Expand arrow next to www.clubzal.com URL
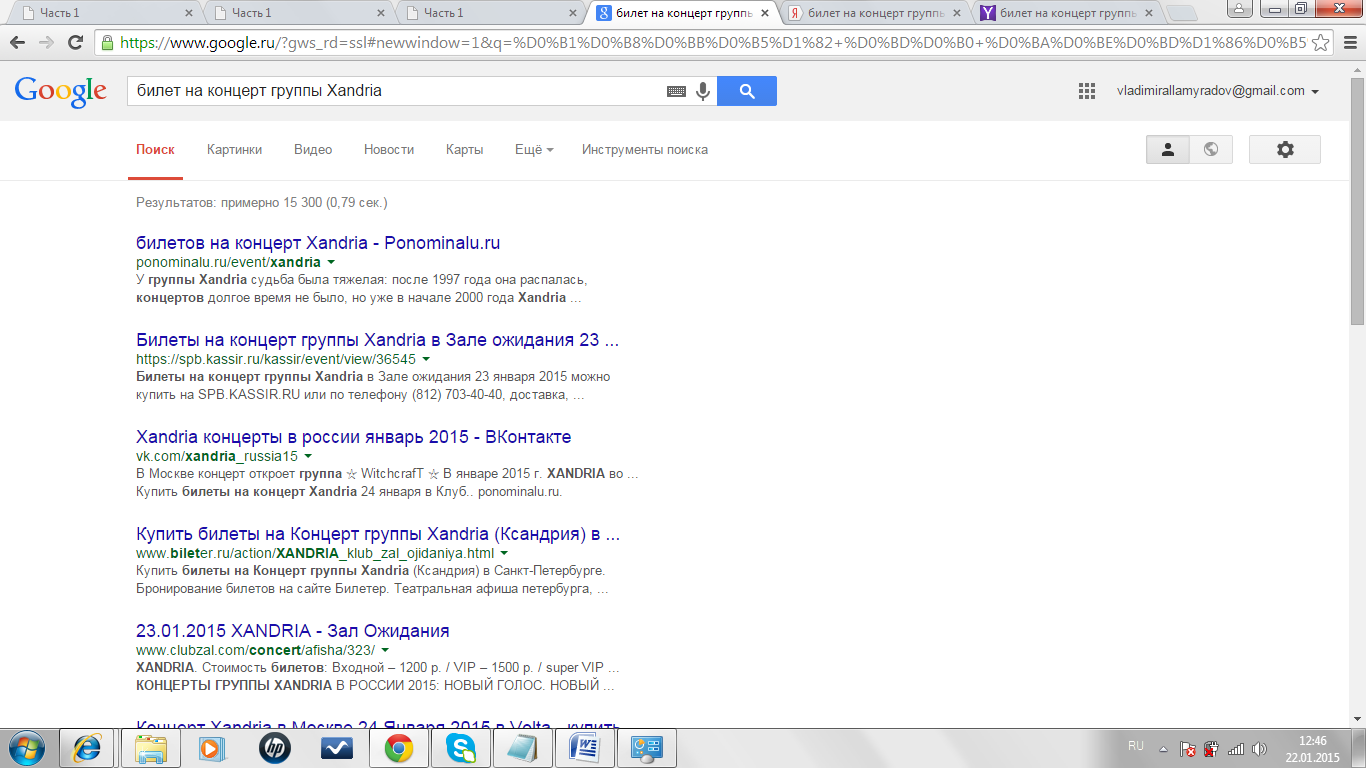The image size is (1366, 768). [385, 650]
